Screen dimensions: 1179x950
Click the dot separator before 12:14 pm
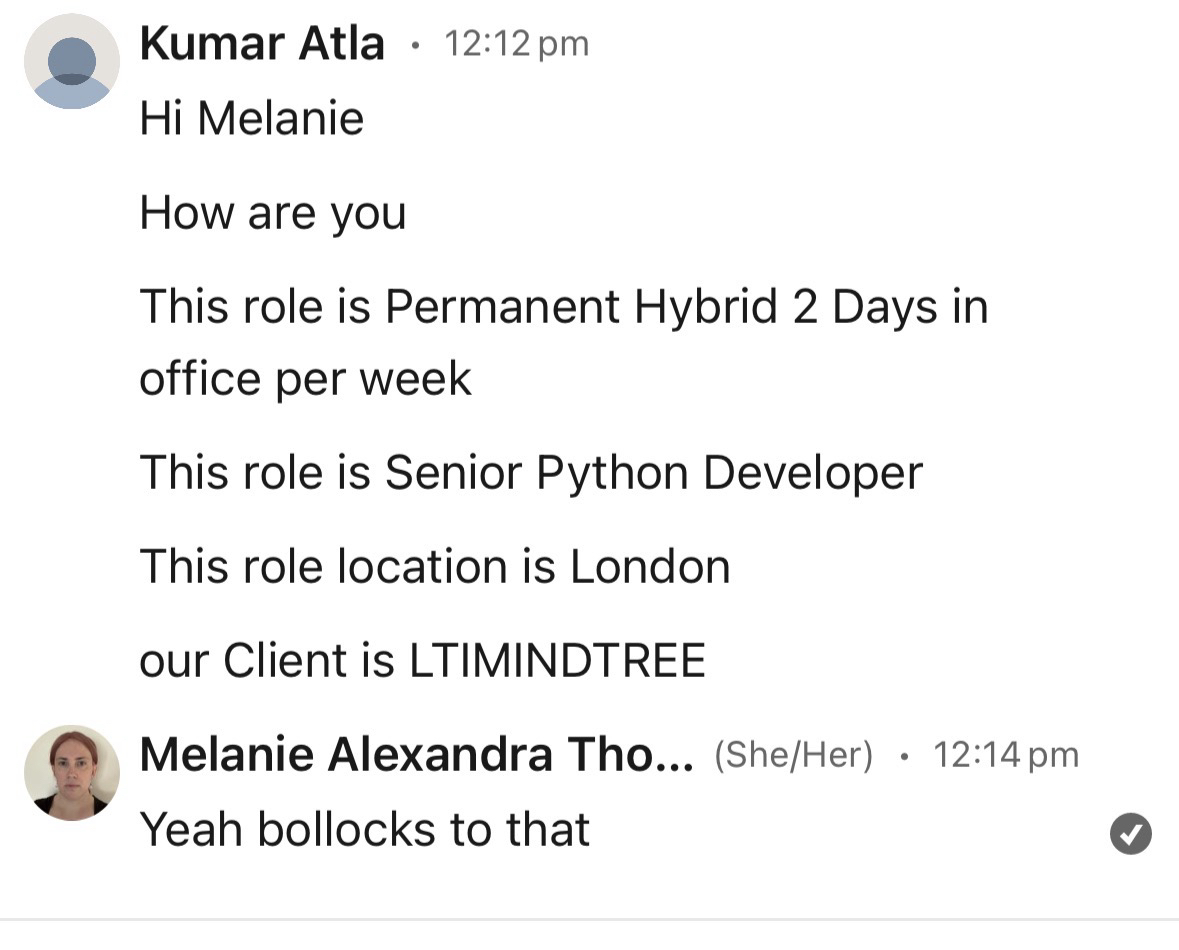tap(904, 756)
